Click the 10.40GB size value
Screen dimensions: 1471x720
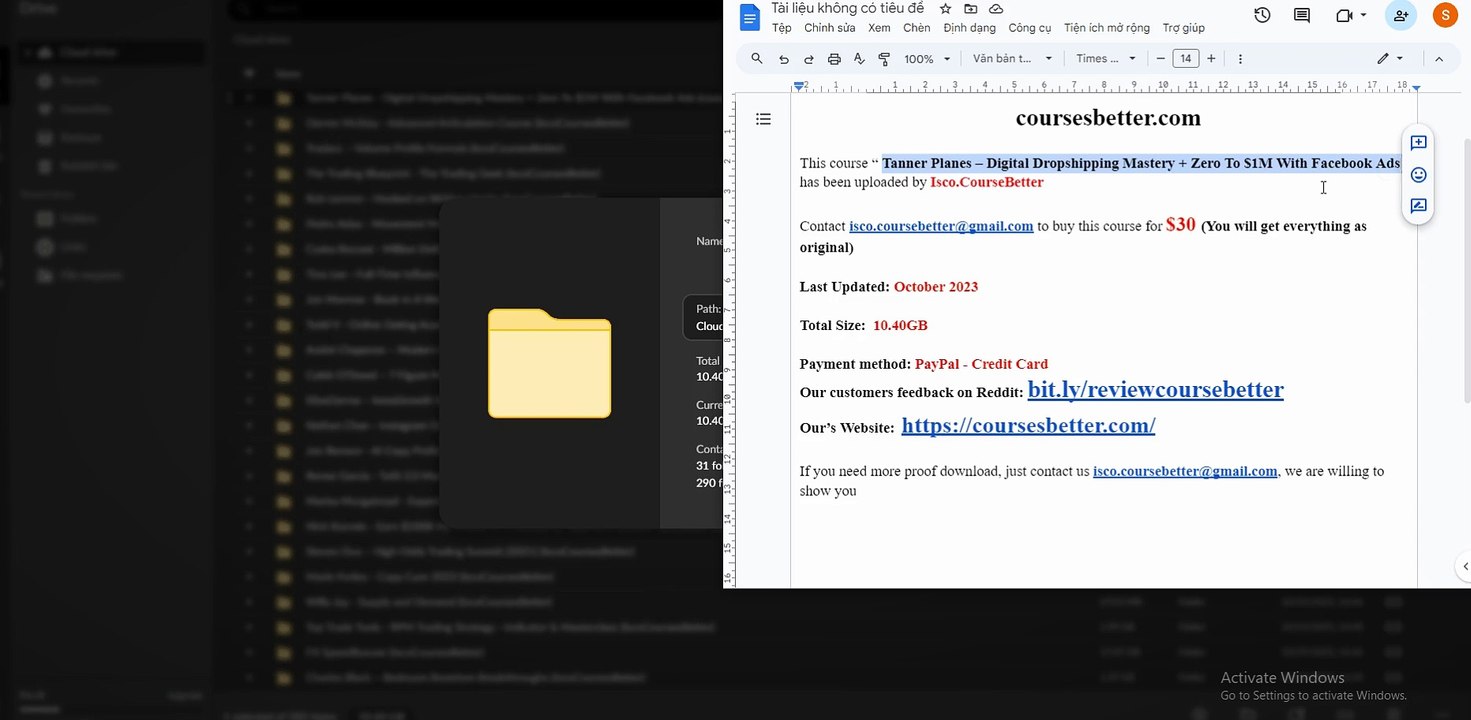point(900,325)
